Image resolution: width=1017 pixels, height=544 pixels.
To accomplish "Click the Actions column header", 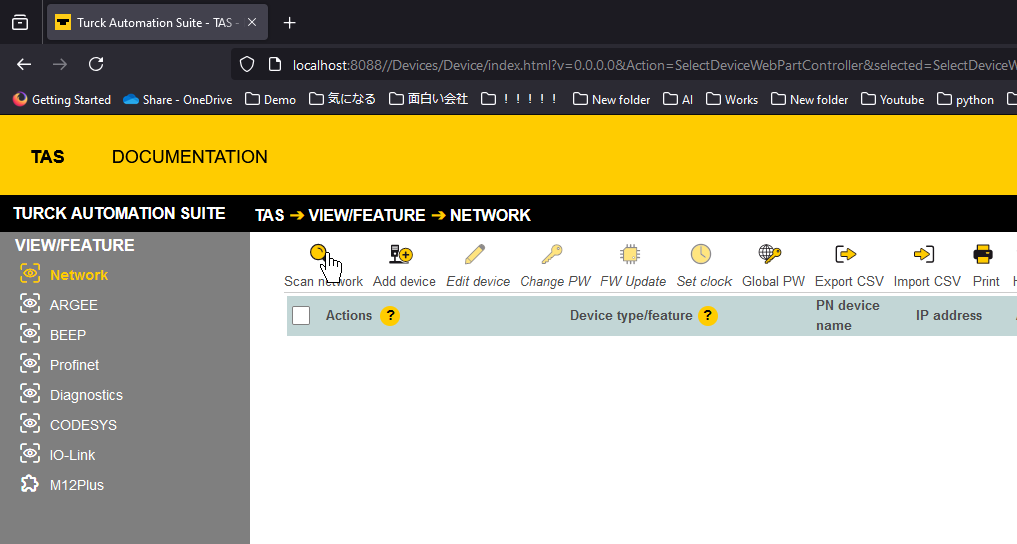I will coord(348,316).
